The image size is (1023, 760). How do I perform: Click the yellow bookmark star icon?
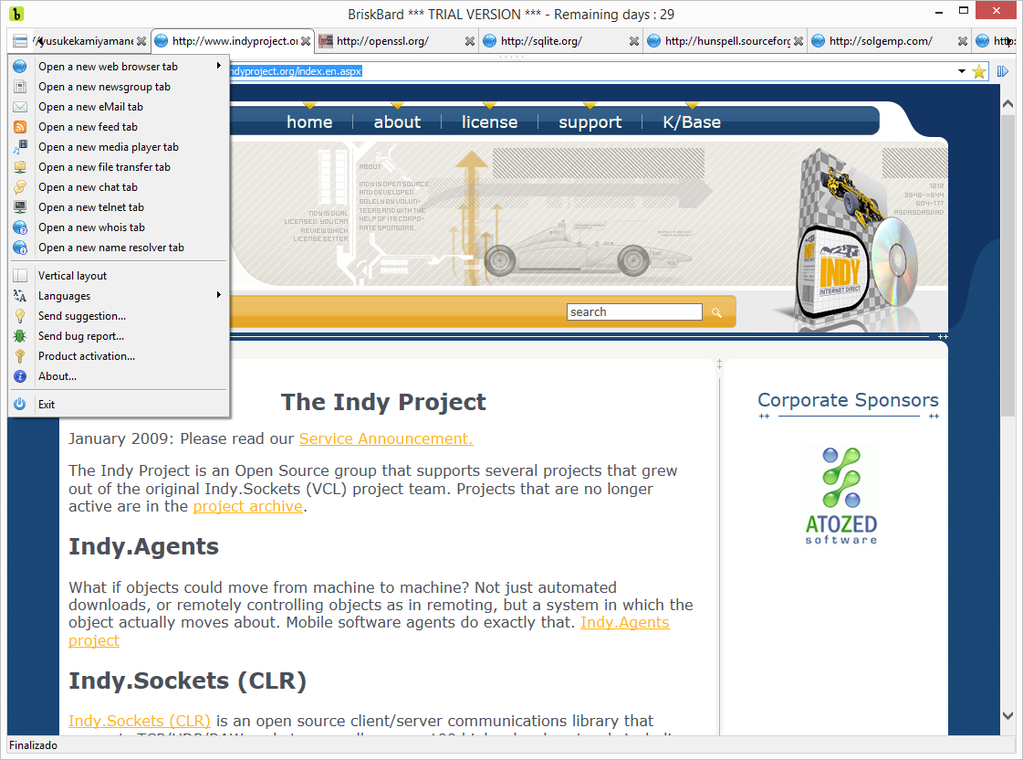point(979,72)
